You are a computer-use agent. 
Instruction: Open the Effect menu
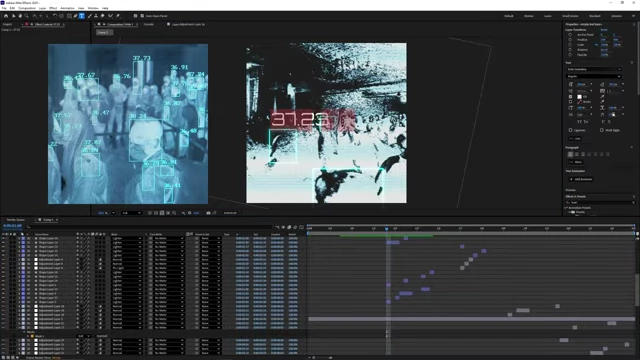click(x=53, y=8)
